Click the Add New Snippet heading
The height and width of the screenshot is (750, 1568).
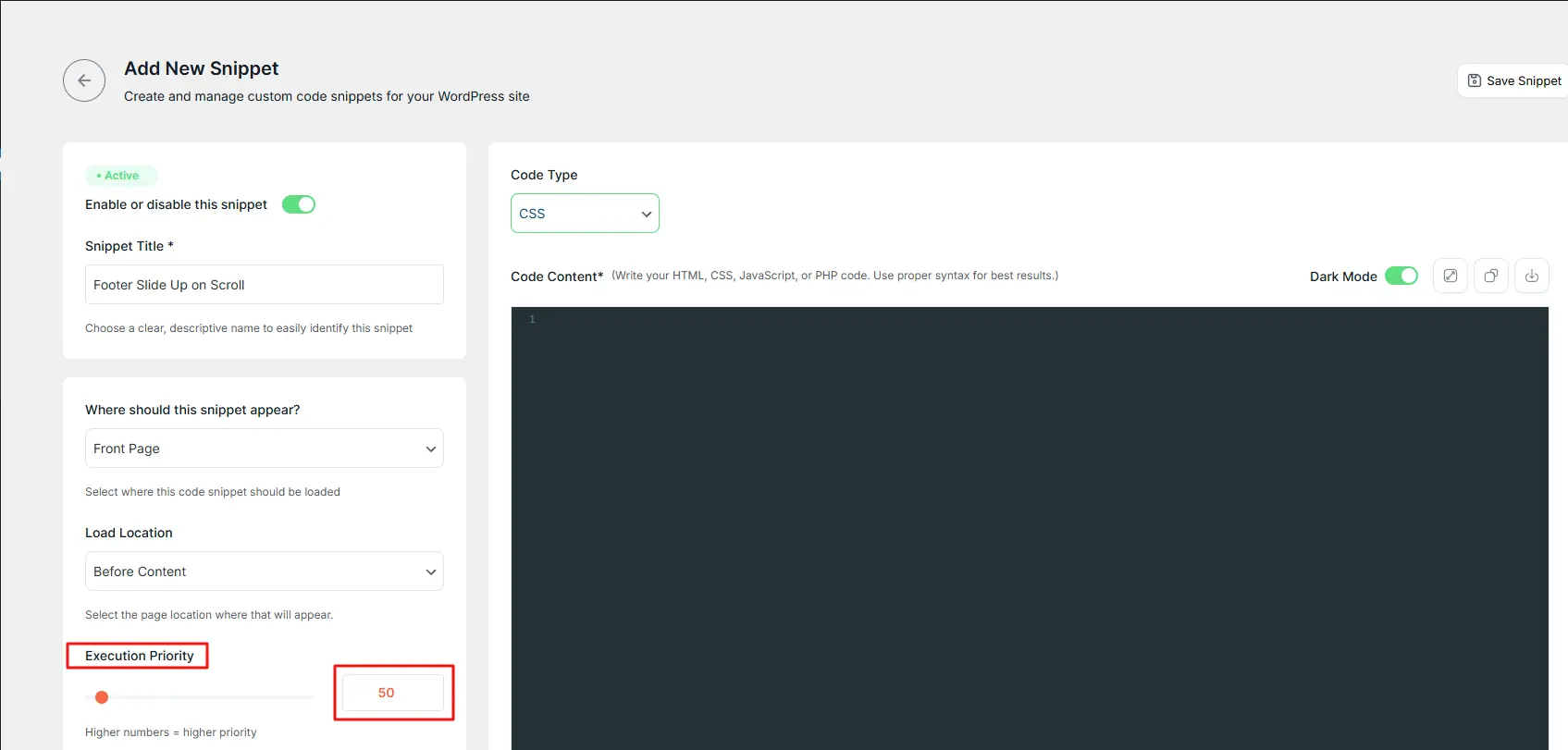tap(201, 68)
